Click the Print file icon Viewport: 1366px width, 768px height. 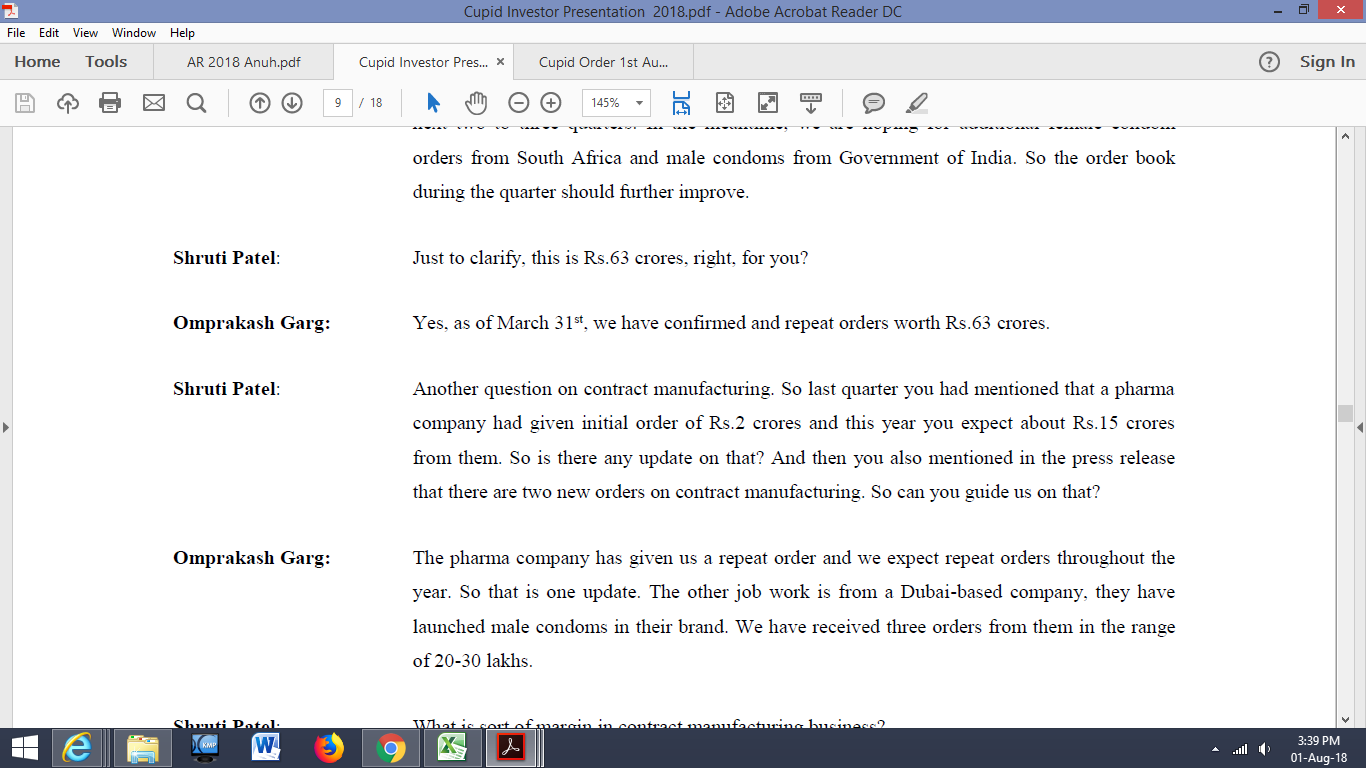(110, 103)
